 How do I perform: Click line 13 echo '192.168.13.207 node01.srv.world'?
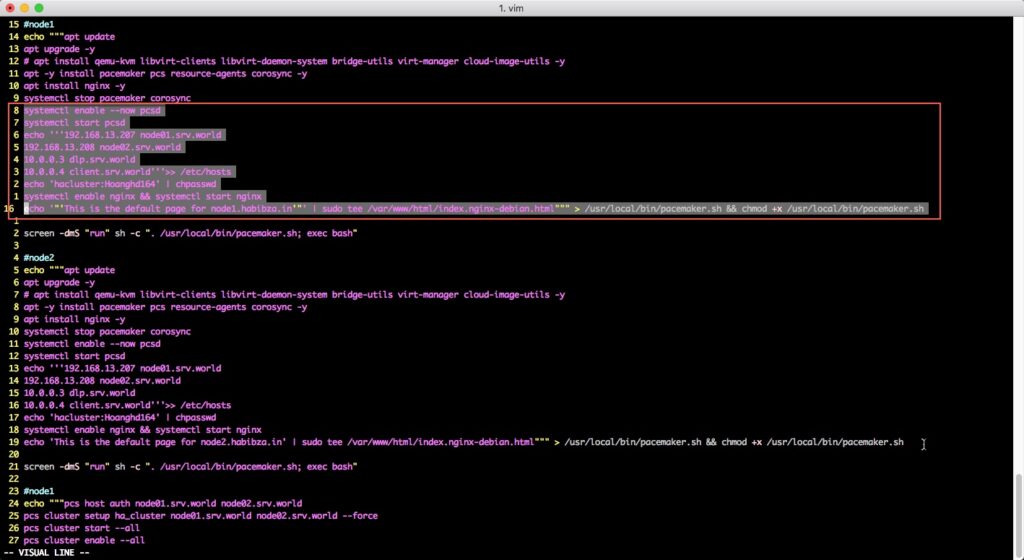[x=123, y=368]
